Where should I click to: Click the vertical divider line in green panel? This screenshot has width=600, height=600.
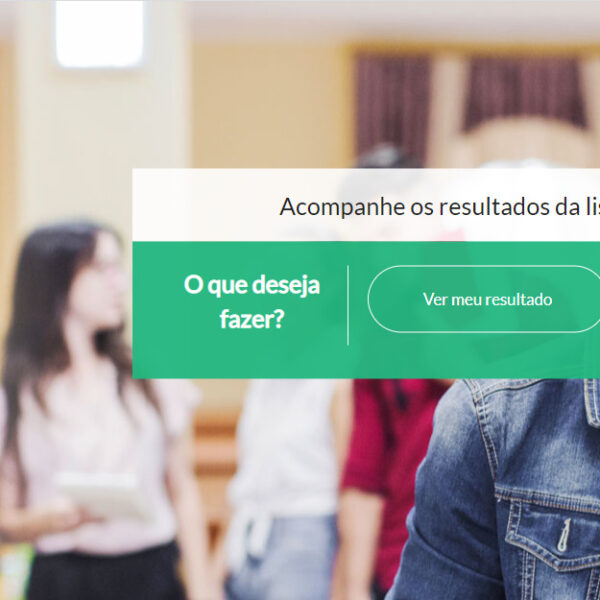(348, 305)
